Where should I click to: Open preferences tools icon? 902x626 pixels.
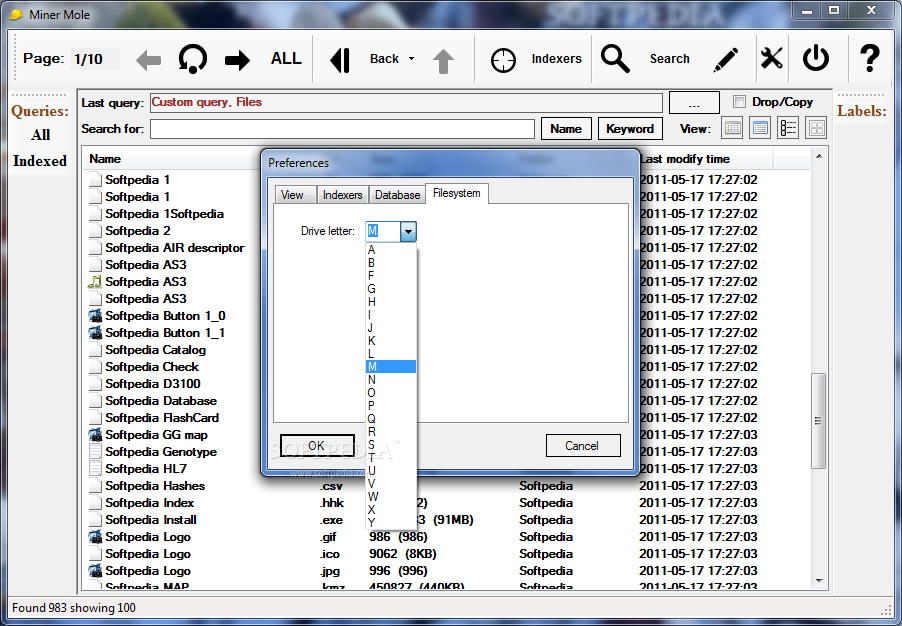tap(771, 59)
